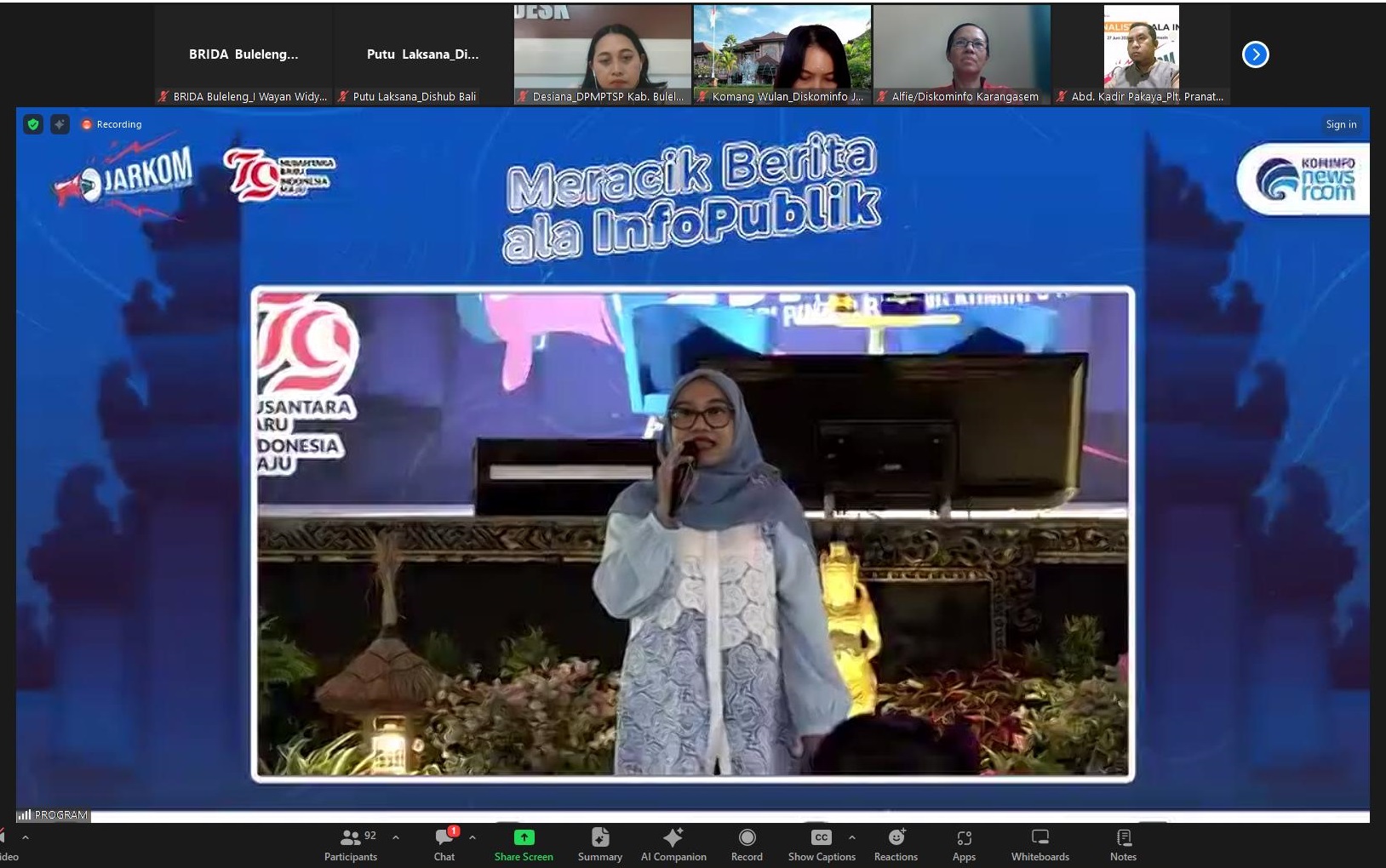1386x868 pixels.
Task: Expand the video options caret at bottom left
Action: [25, 837]
